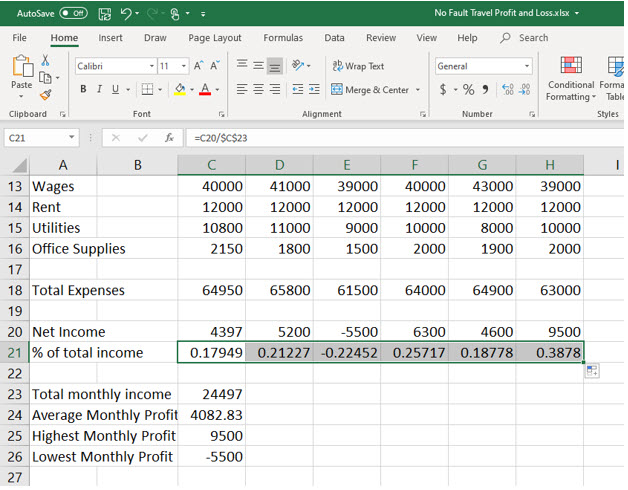Click the Comma Style icon
The width and height of the screenshot is (628, 490).
click(485, 89)
